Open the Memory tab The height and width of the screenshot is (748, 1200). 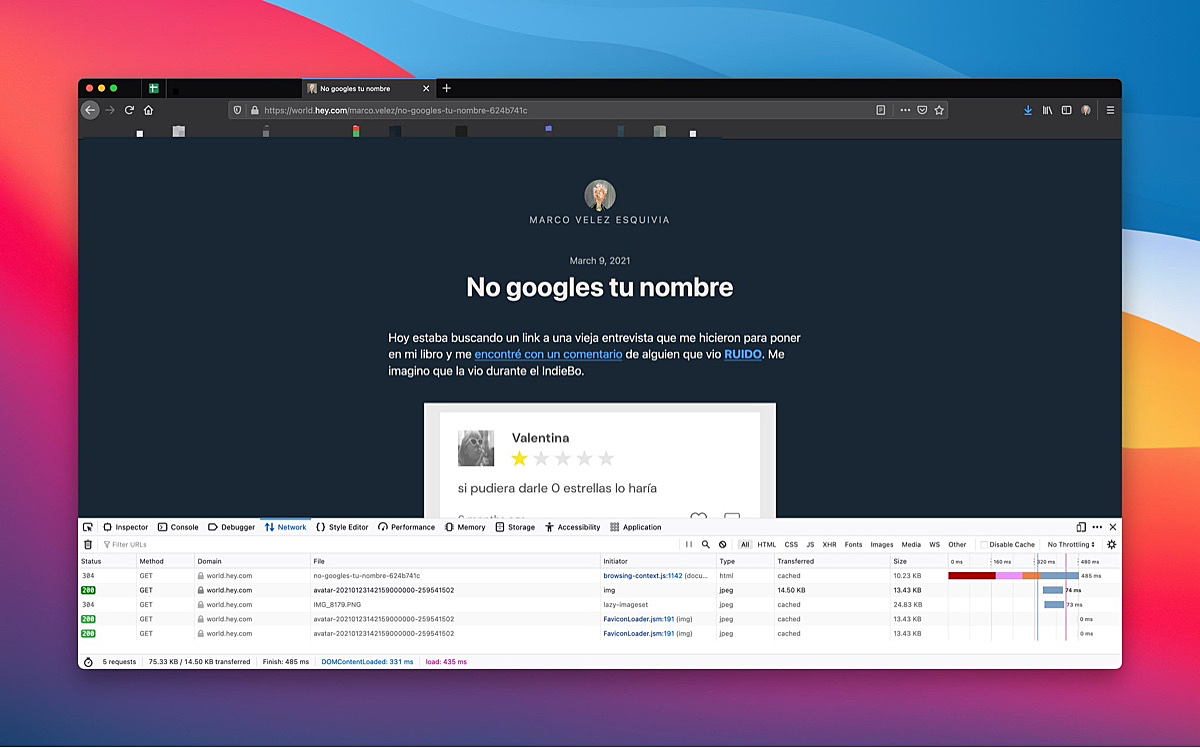465,527
